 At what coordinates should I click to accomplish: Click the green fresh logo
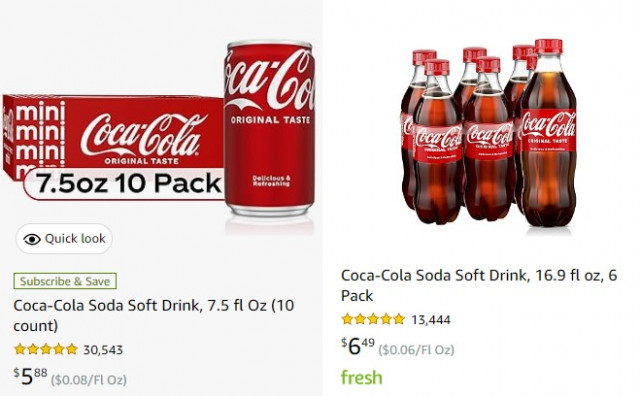tap(362, 378)
